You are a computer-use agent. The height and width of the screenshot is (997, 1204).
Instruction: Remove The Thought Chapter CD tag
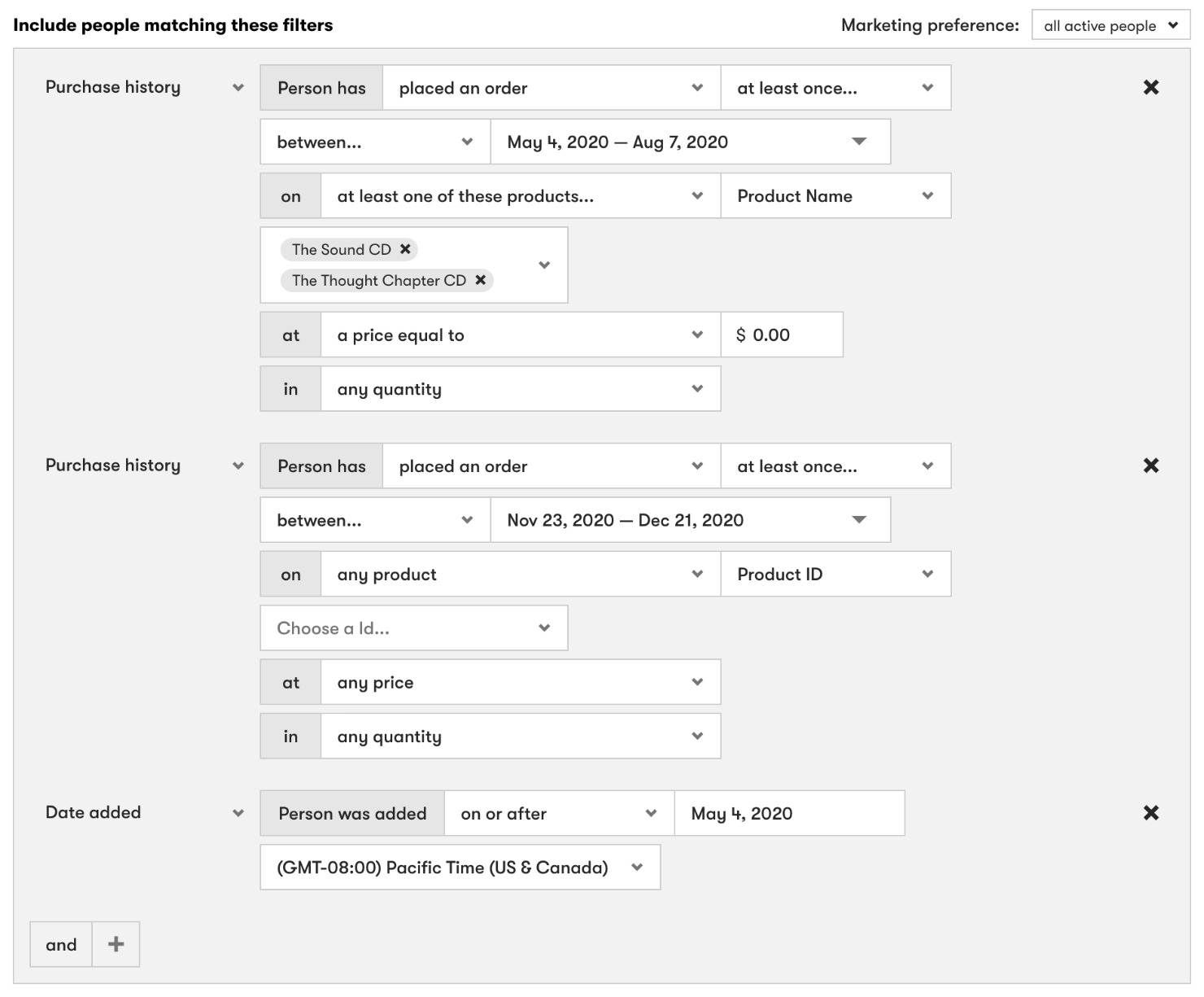point(481,281)
